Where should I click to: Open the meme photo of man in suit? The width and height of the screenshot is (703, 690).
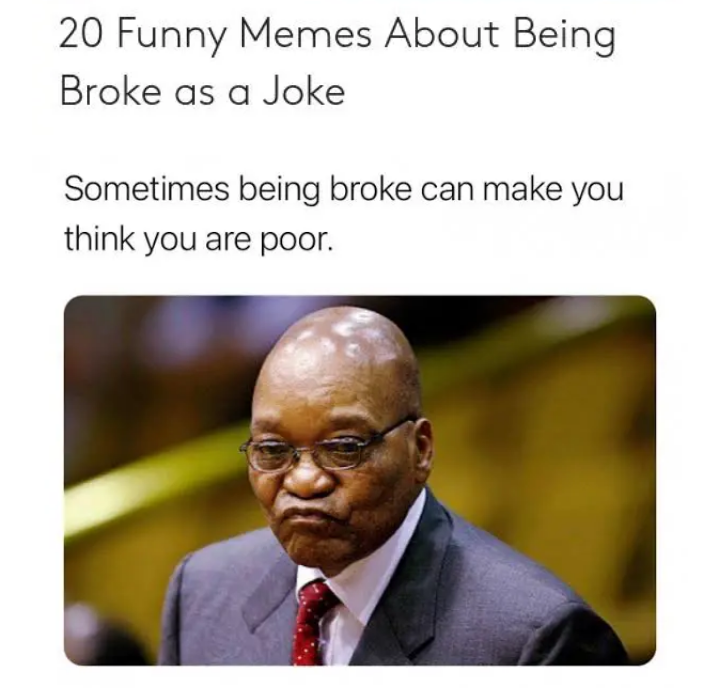coord(360,480)
